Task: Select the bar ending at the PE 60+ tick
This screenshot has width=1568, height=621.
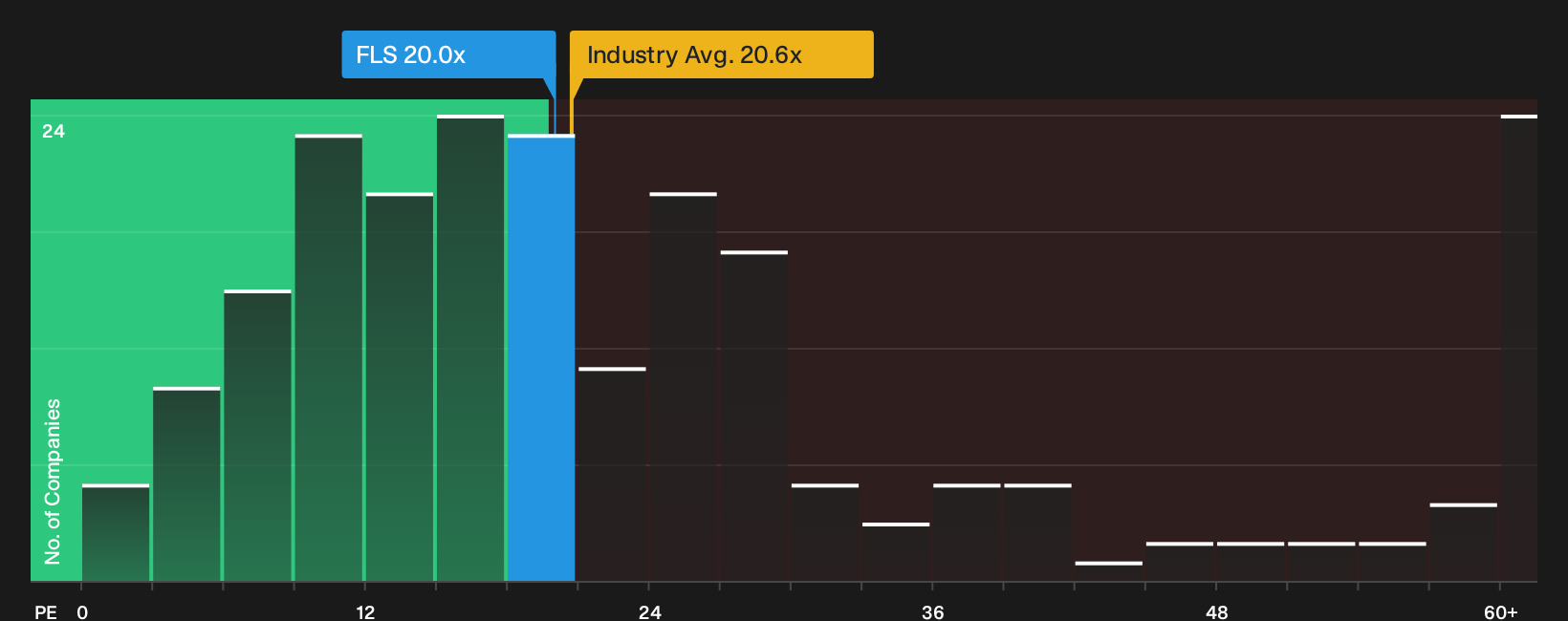Action: click(1464, 543)
